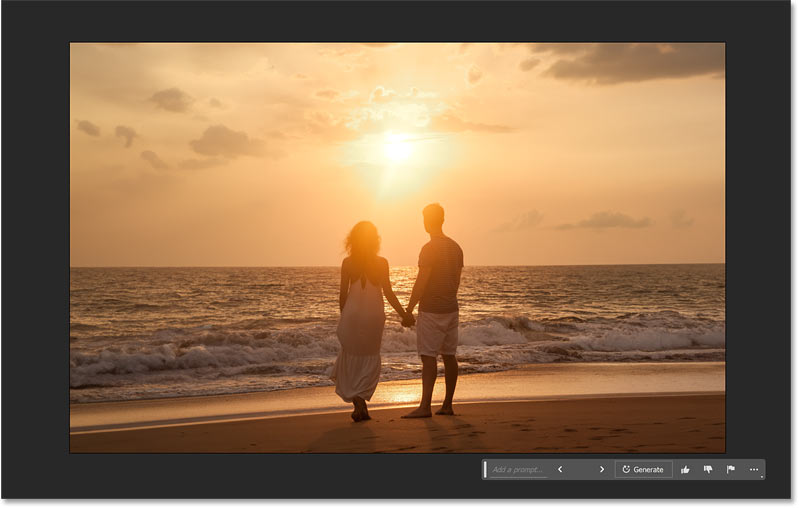Click the beach sunset photo on canvas
This screenshot has height=508, width=799.
(x=397, y=248)
